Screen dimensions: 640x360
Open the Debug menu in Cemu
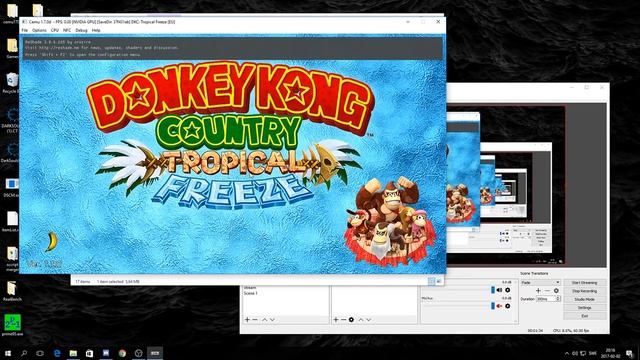tap(81, 30)
